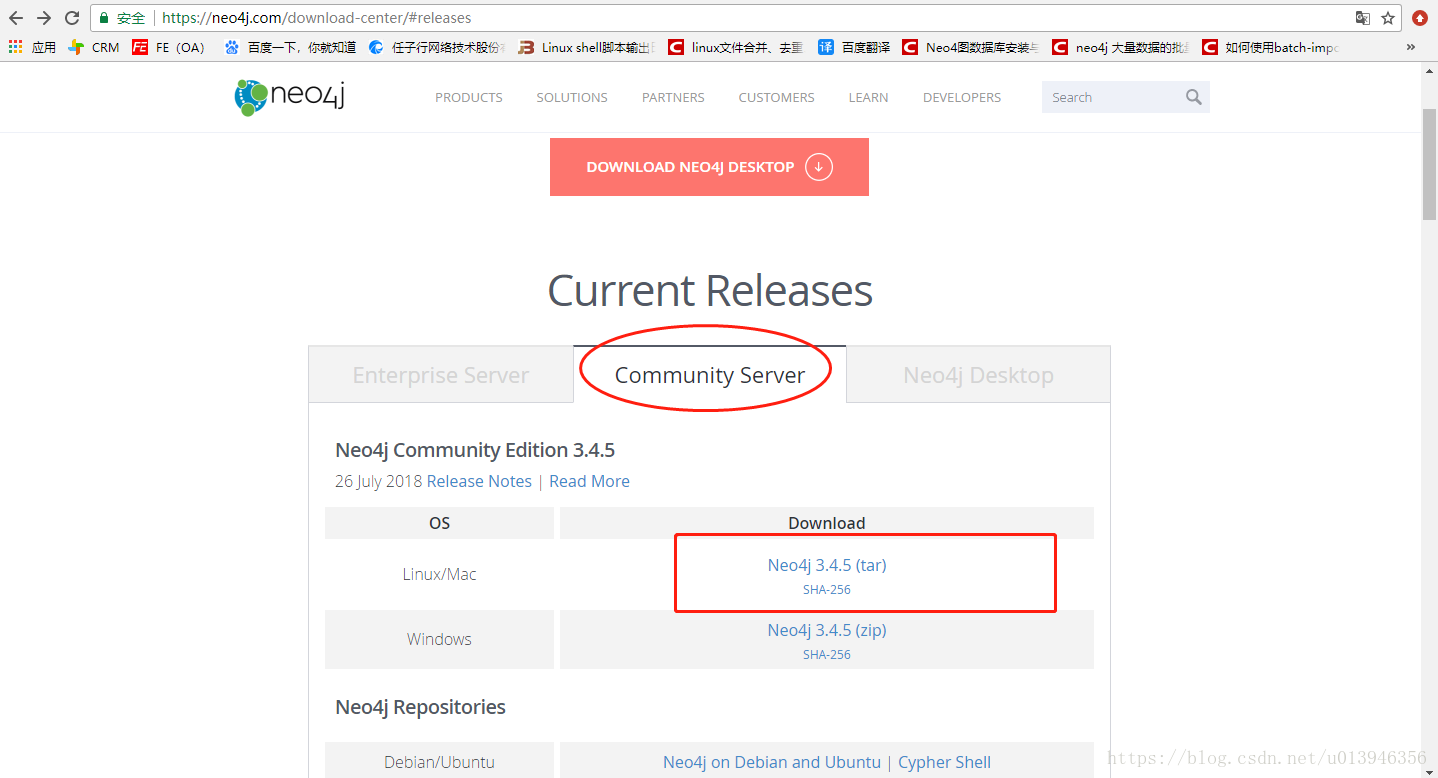Open the 如何使用batch-import bookmark
Viewport: 1438px width, 778px height.
1270,47
